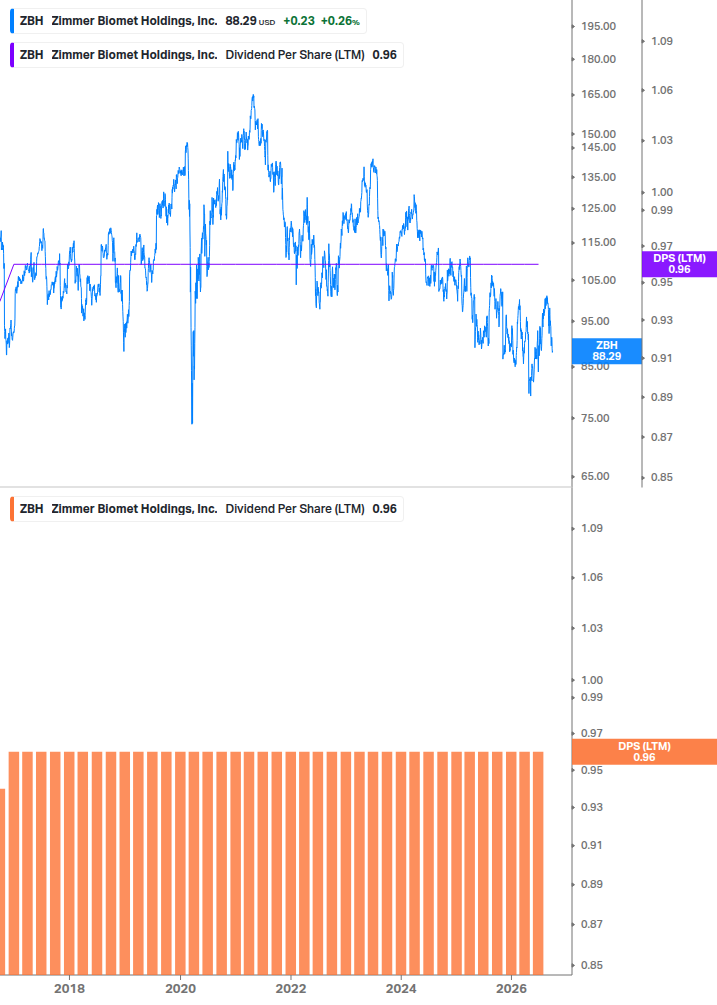Click the 2024 label on time axis
Image resolution: width=717 pixels, height=1005 pixels.
coord(401,988)
